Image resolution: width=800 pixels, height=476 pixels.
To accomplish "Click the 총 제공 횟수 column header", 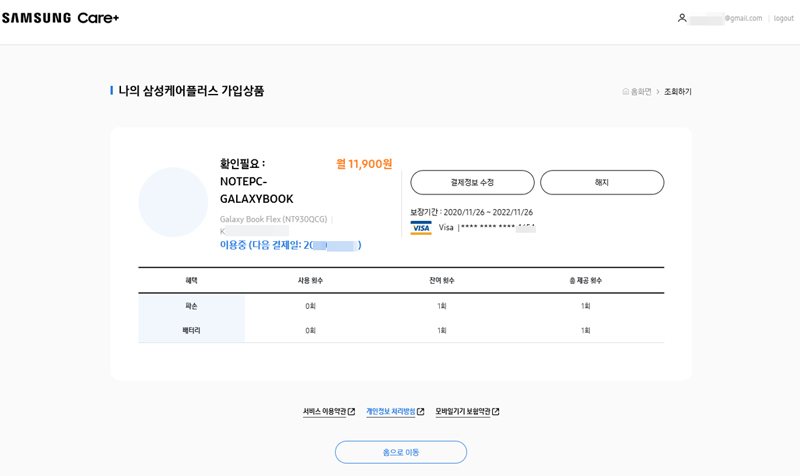I will 585,280.
